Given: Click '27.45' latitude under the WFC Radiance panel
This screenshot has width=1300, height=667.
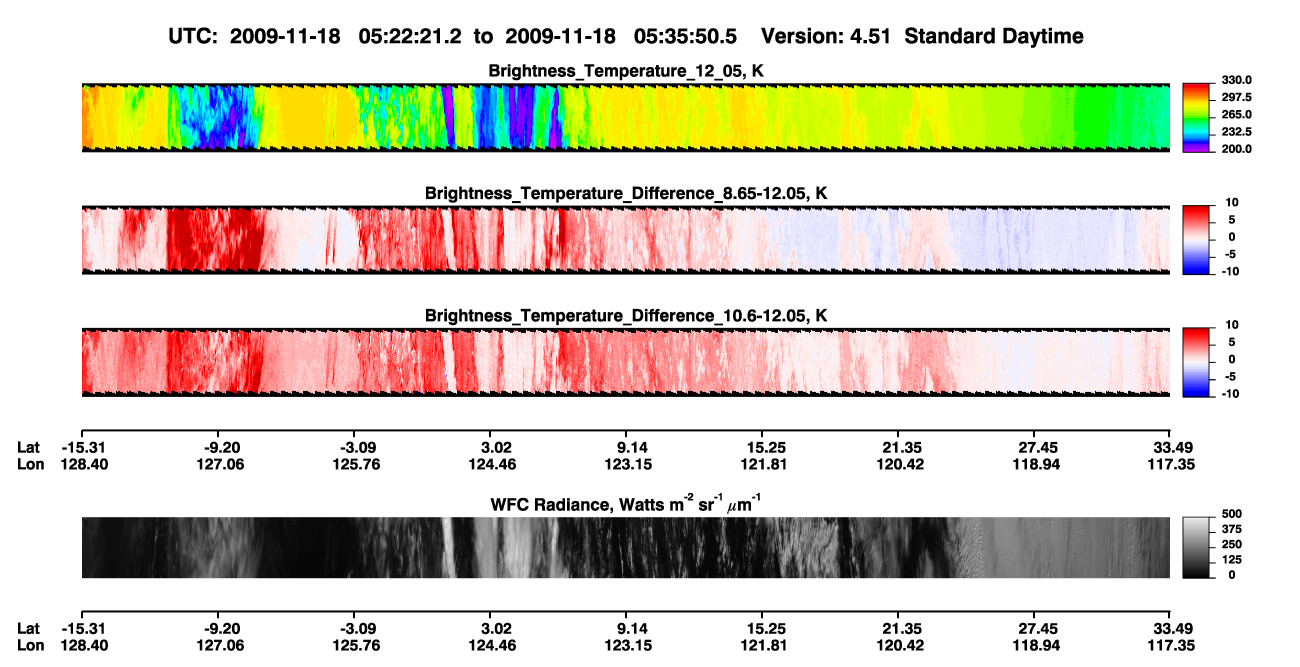Looking at the screenshot, I should pyautogui.click(x=1038, y=629).
